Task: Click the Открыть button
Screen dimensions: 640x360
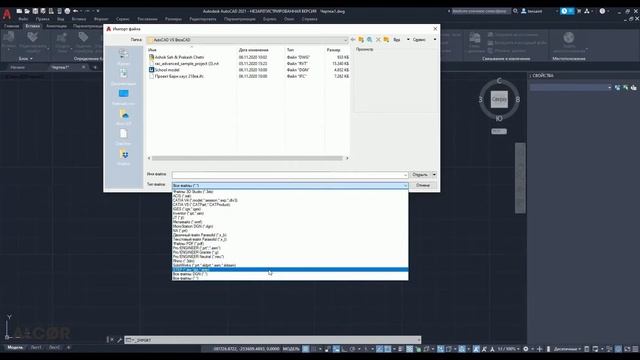Action: pyautogui.click(x=420, y=175)
